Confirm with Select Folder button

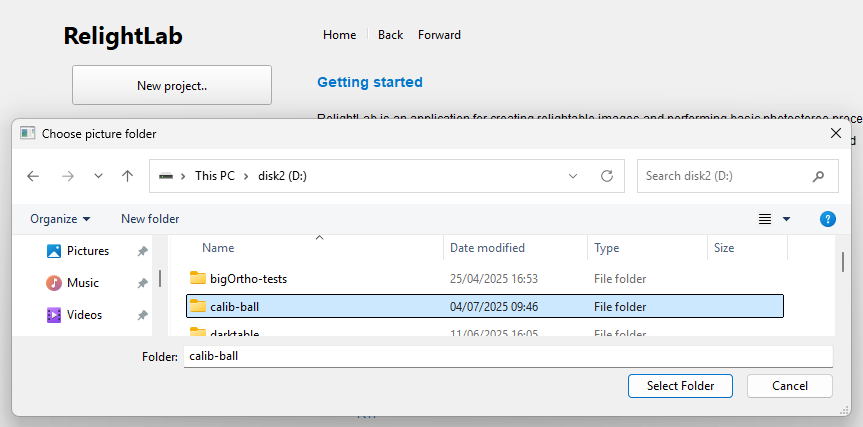(680, 386)
